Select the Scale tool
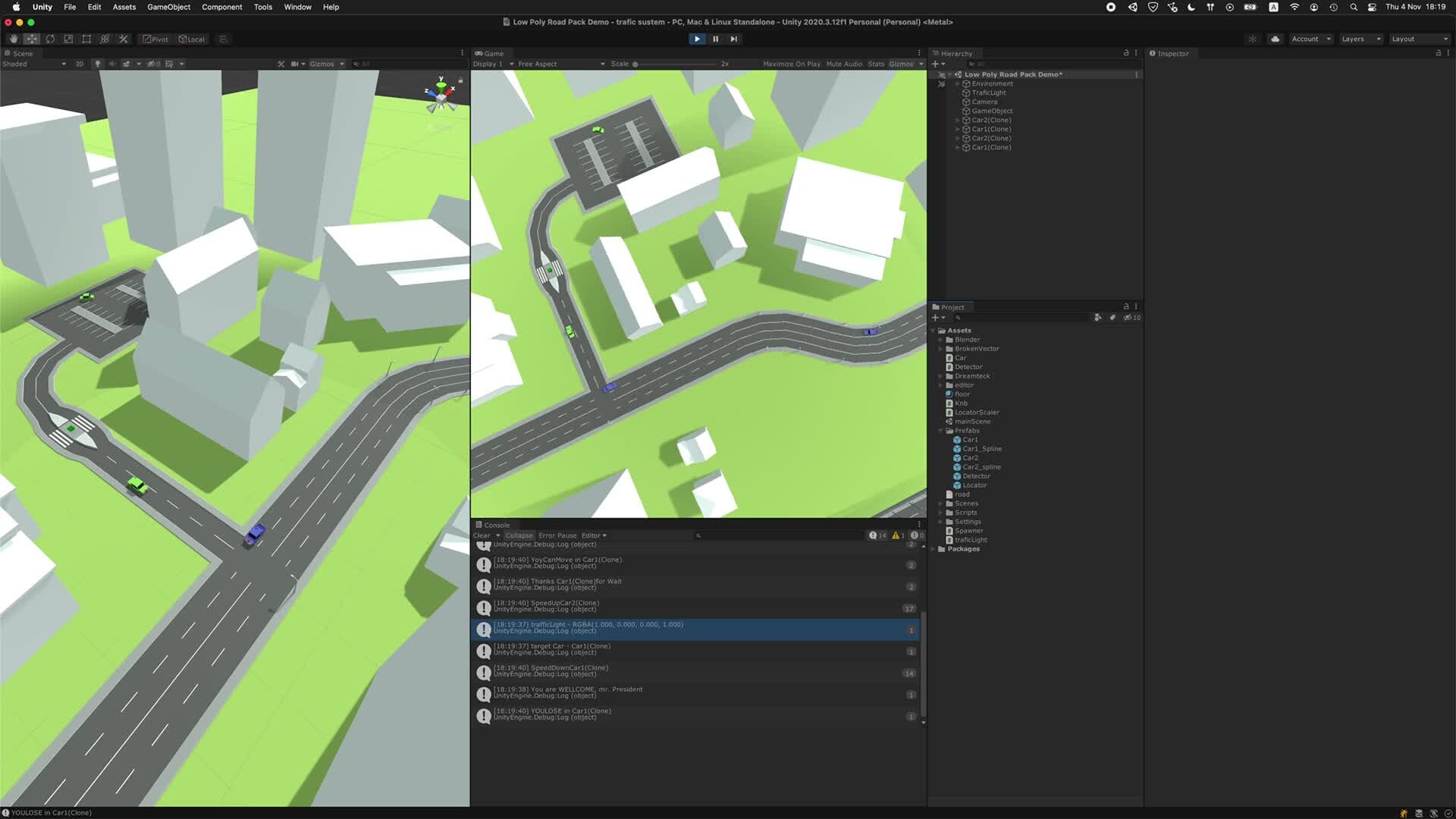1456x819 pixels. (68, 38)
